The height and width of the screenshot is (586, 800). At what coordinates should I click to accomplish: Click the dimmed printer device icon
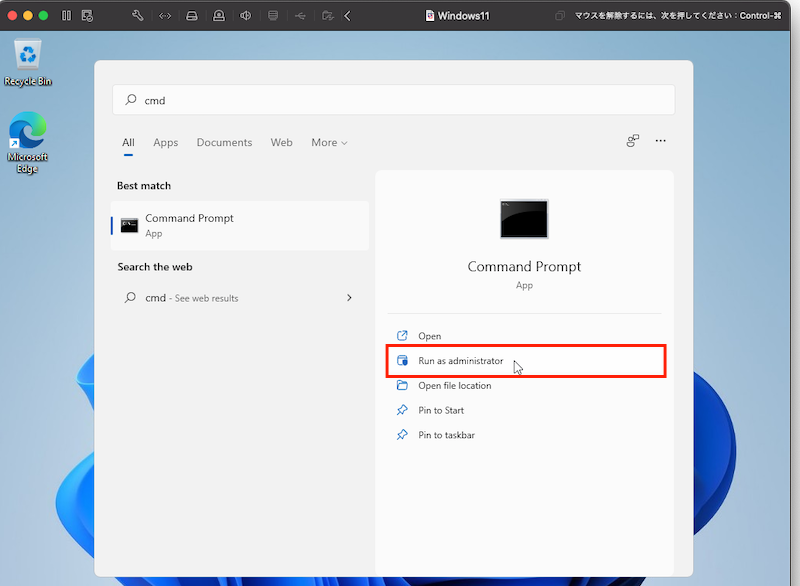(273, 16)
